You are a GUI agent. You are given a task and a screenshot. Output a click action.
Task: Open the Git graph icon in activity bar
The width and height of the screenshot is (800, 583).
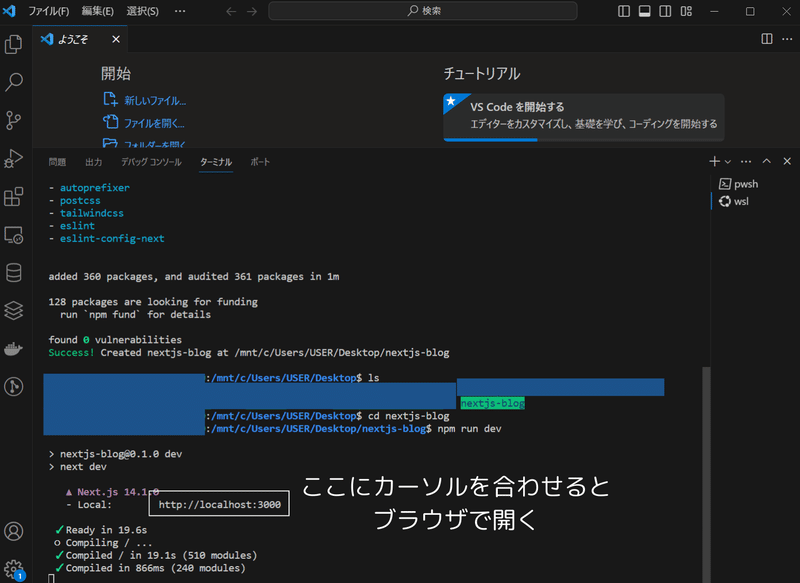point(14,386)
